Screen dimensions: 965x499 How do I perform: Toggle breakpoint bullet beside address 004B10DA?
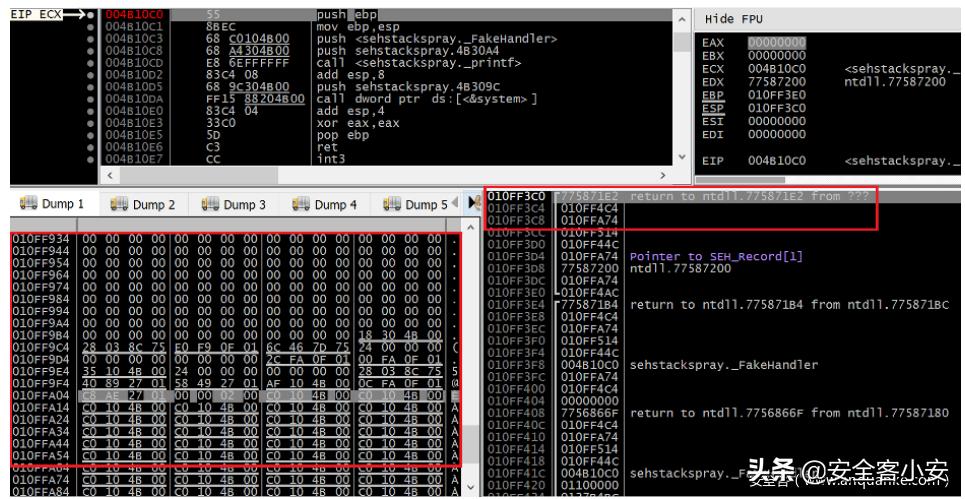coord(91,98)
